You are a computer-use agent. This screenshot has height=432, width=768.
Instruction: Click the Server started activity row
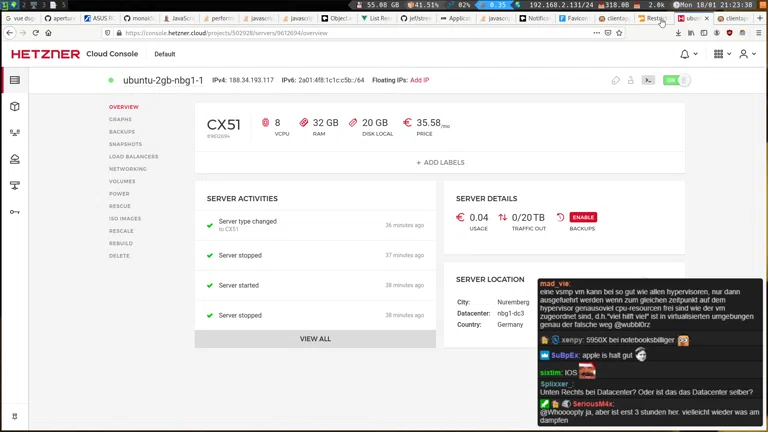[315, 285]
